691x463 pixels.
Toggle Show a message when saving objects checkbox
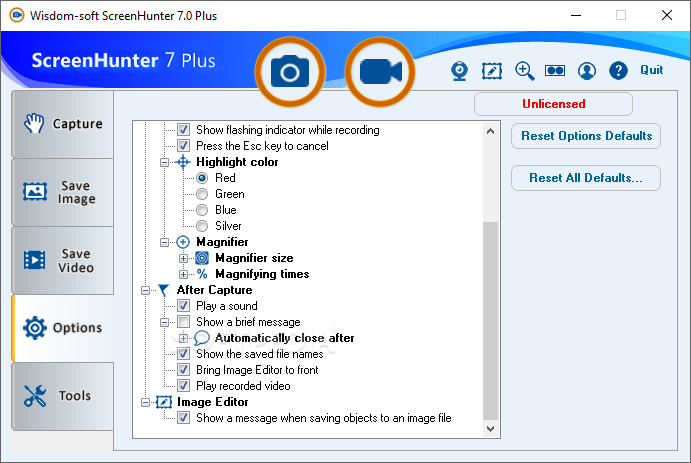(183, 418)
